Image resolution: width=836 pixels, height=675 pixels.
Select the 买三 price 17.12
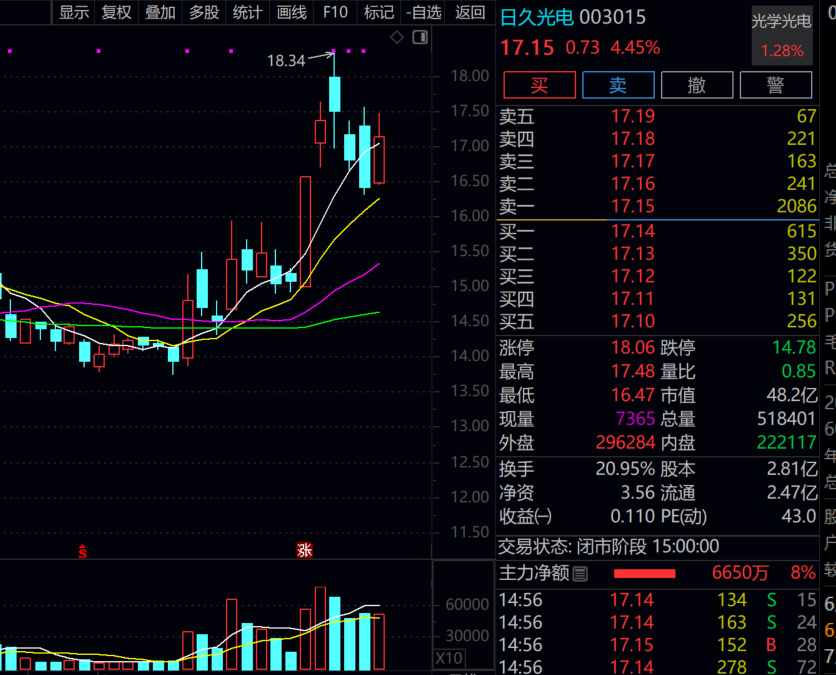[x=633, y=276]
